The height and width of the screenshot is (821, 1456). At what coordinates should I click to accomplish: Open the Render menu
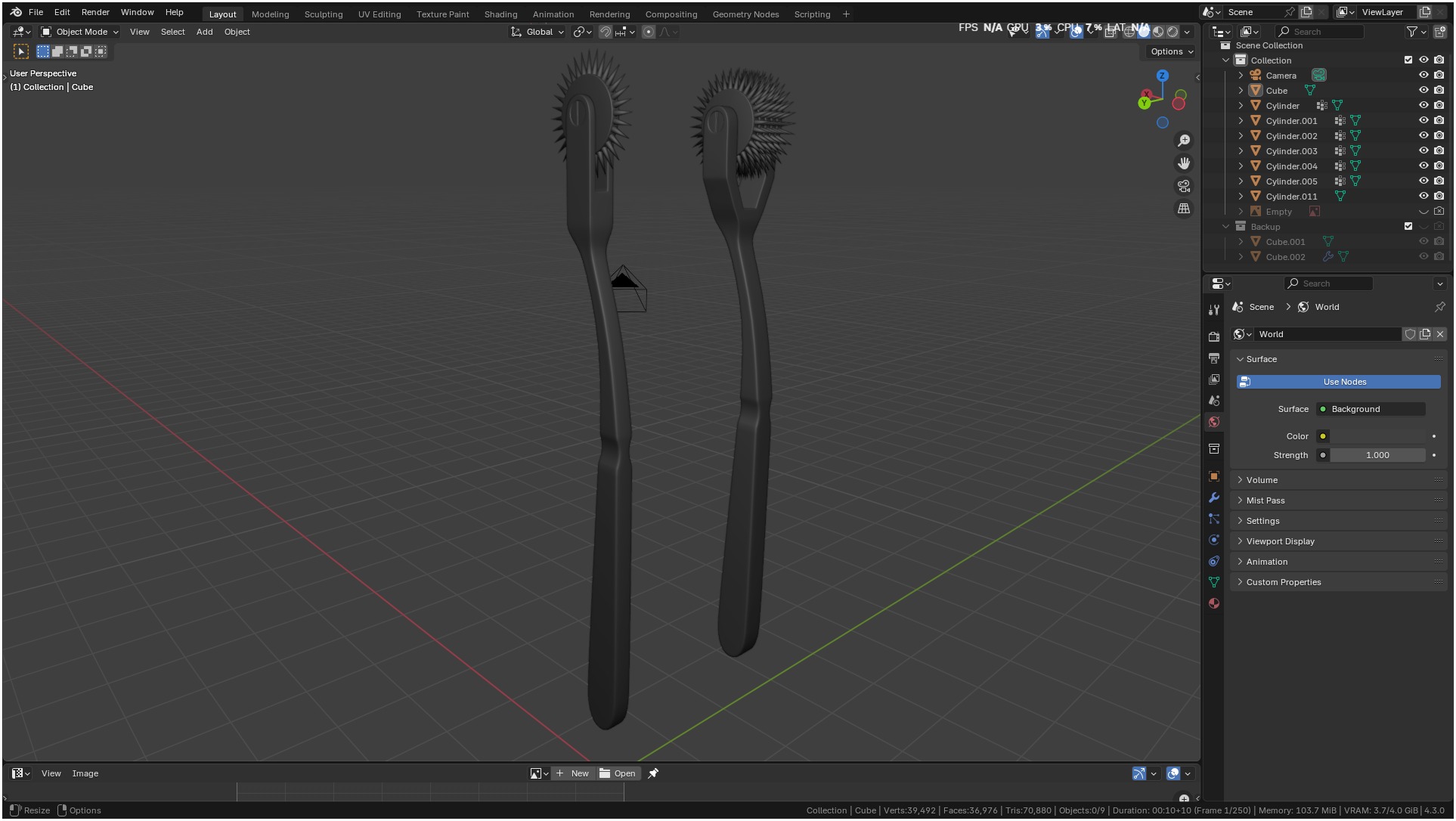[x=95, y=12]
